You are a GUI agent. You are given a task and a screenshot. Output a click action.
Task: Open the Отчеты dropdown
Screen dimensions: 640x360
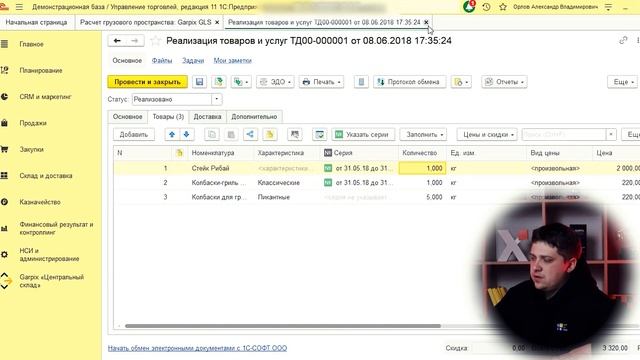[504, 82]
